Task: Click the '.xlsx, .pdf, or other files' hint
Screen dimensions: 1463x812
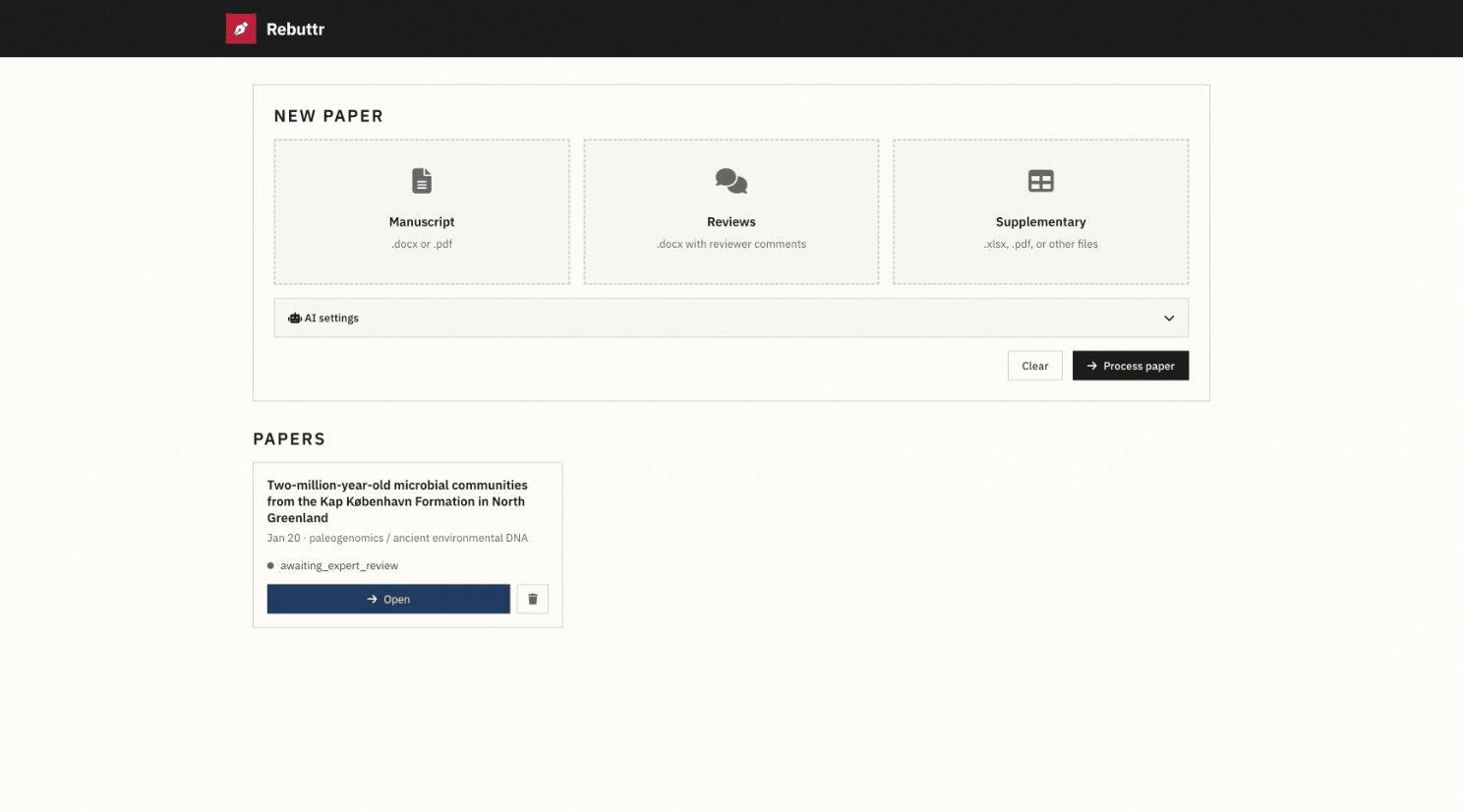Action: click(1040, 244)
